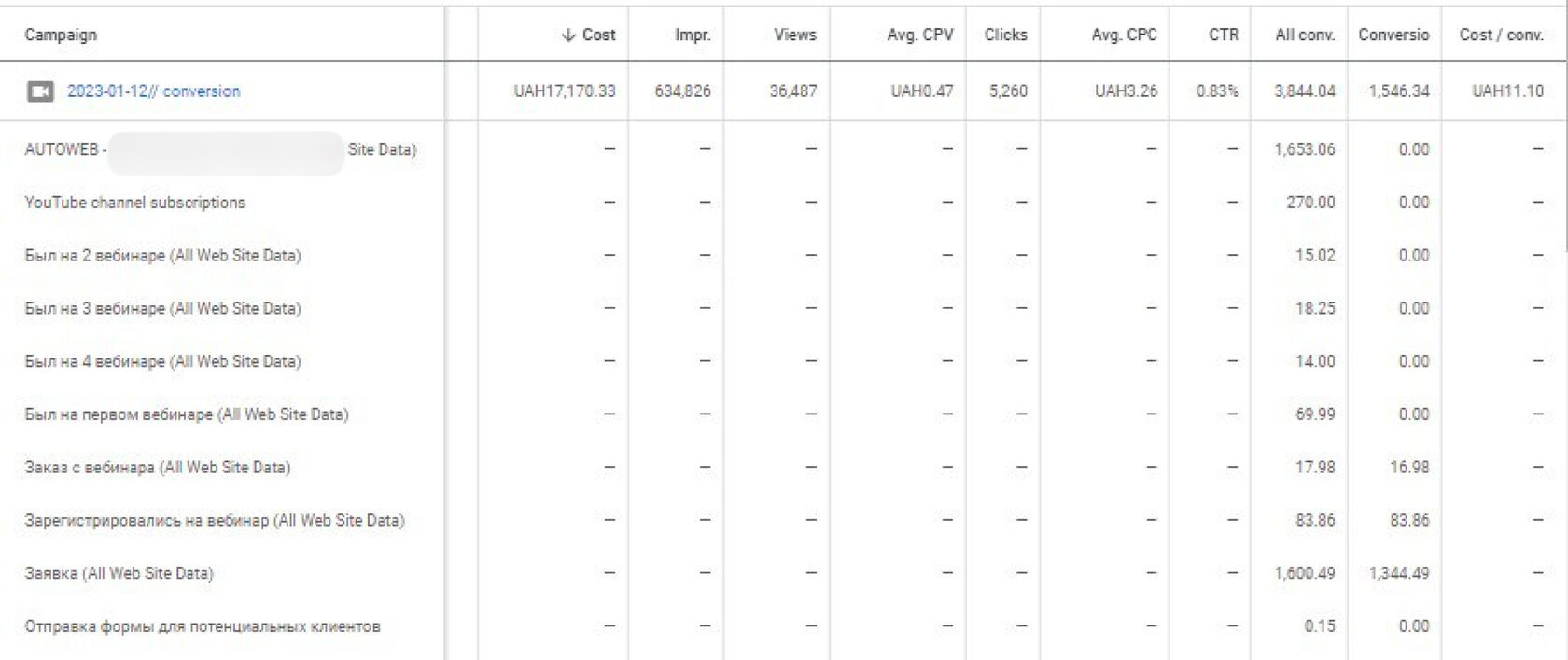Select the Зарегистрировались на вебинар row

point(782,521)
